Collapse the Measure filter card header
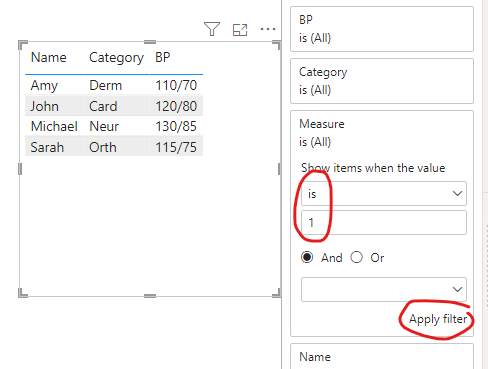This screenshot has height=369, width=488. pos(382,133)
